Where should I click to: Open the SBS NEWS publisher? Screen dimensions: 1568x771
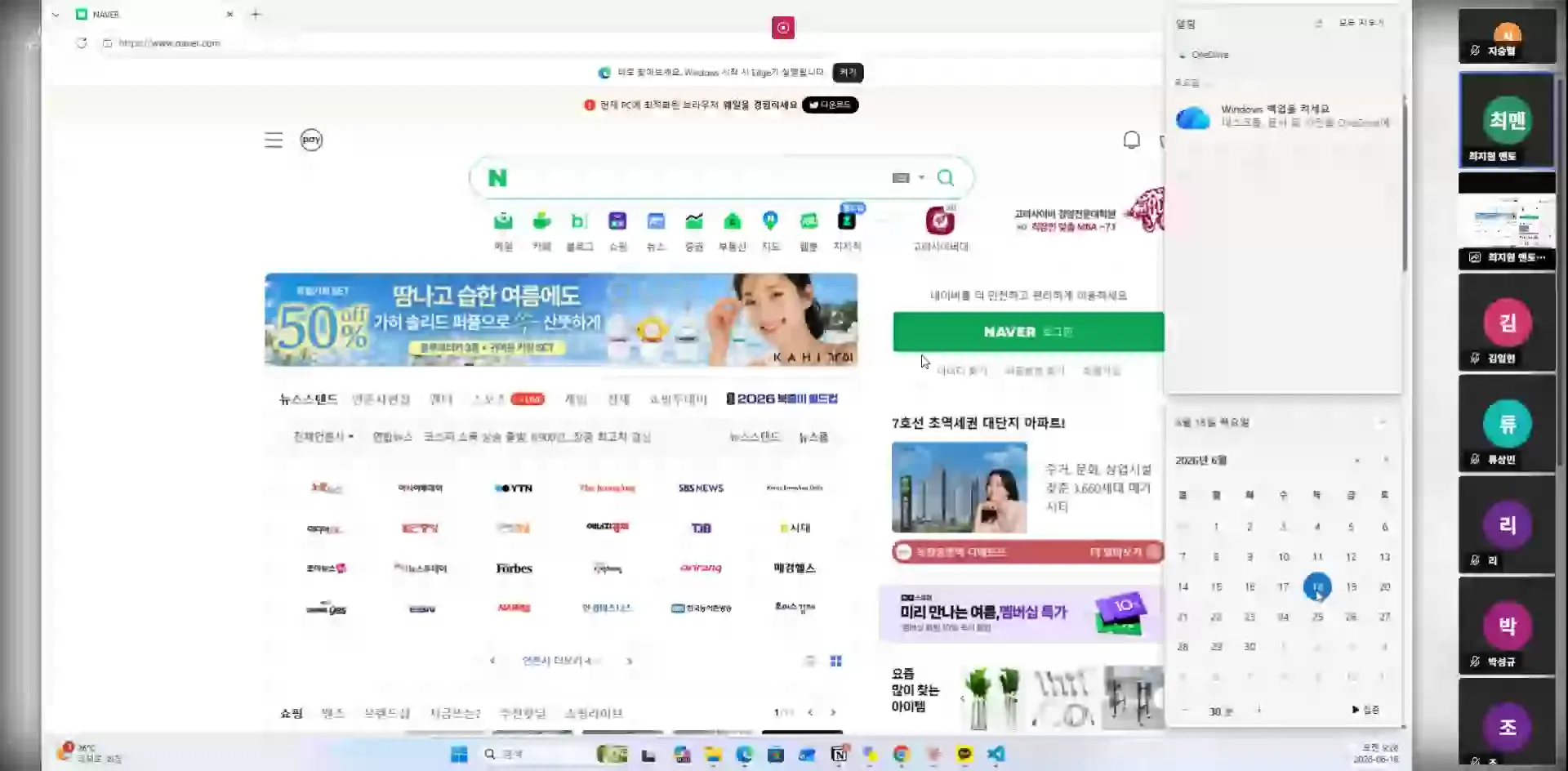coord(701,488)
